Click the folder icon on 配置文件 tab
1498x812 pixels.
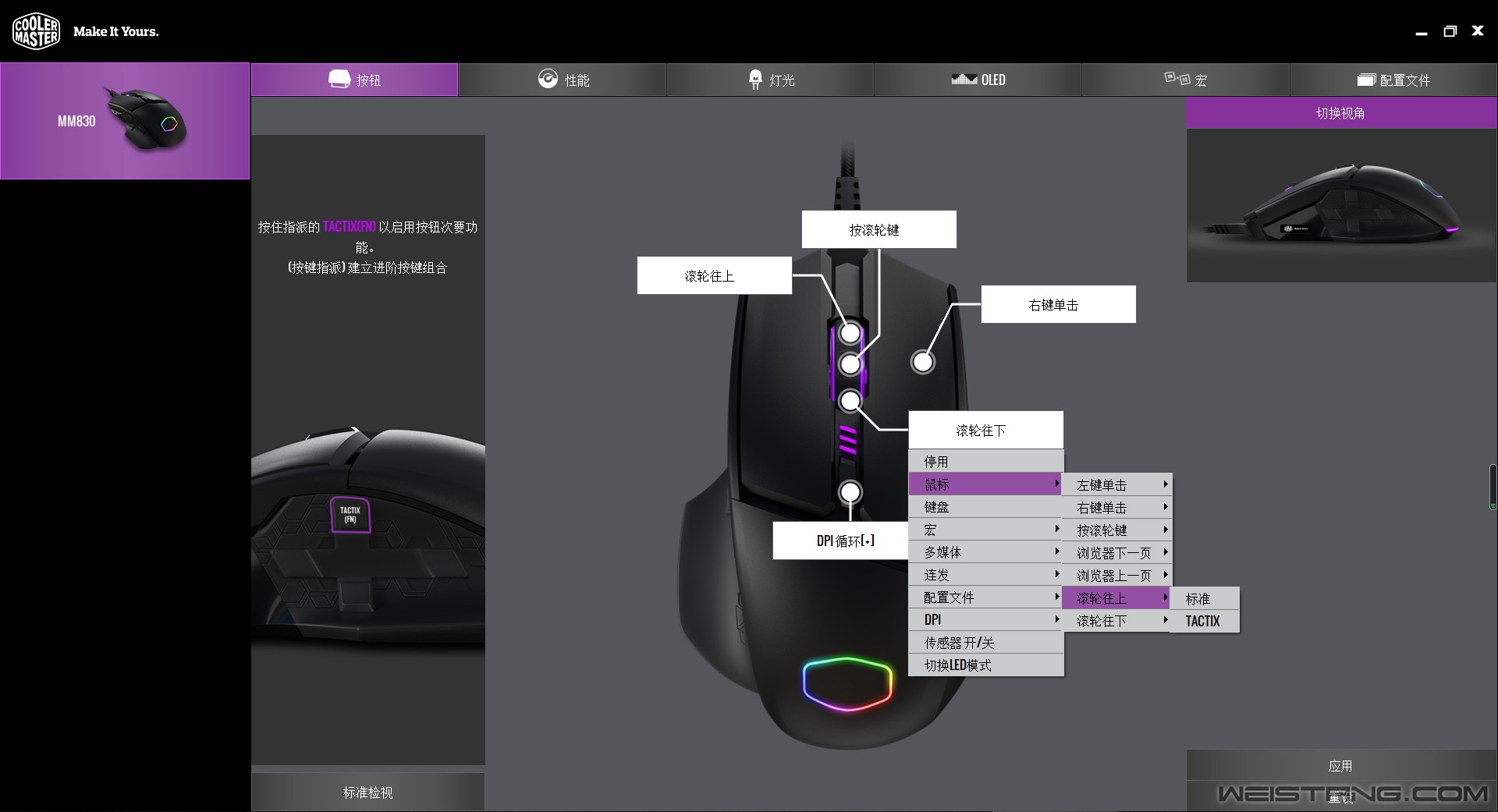click(1366, 80)
